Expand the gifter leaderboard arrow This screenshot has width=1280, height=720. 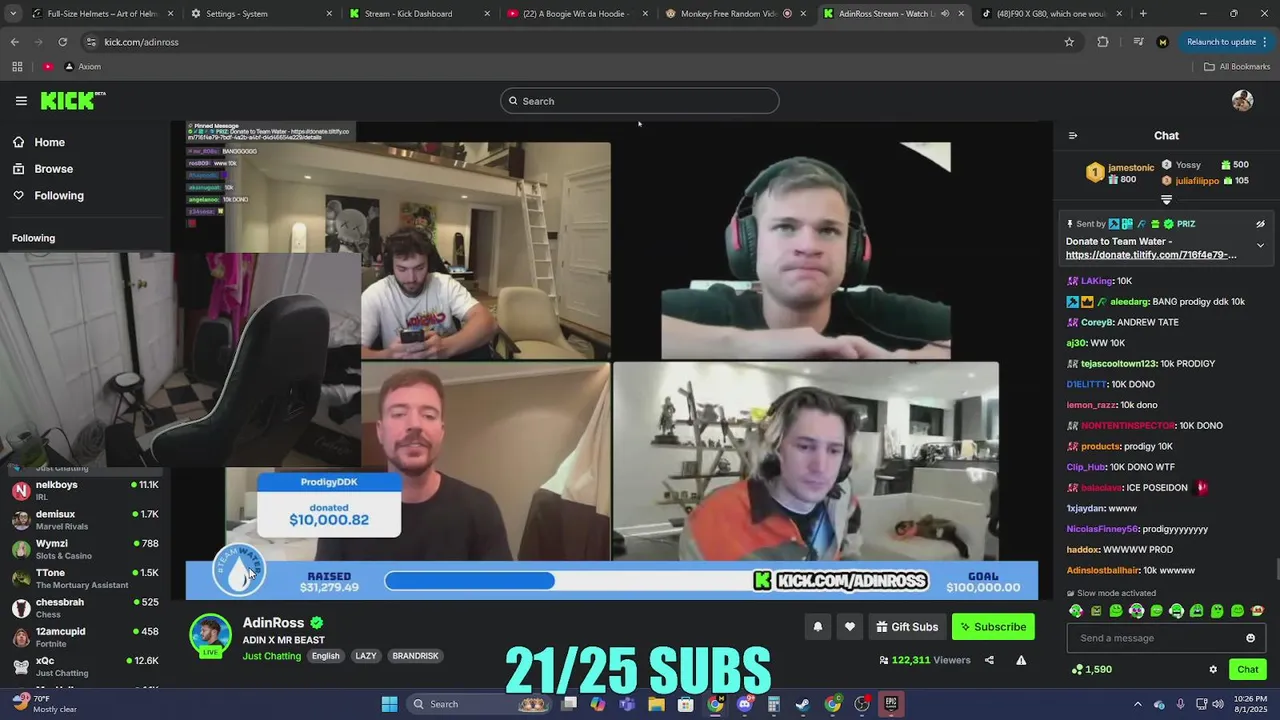(x=1166, y=200)
